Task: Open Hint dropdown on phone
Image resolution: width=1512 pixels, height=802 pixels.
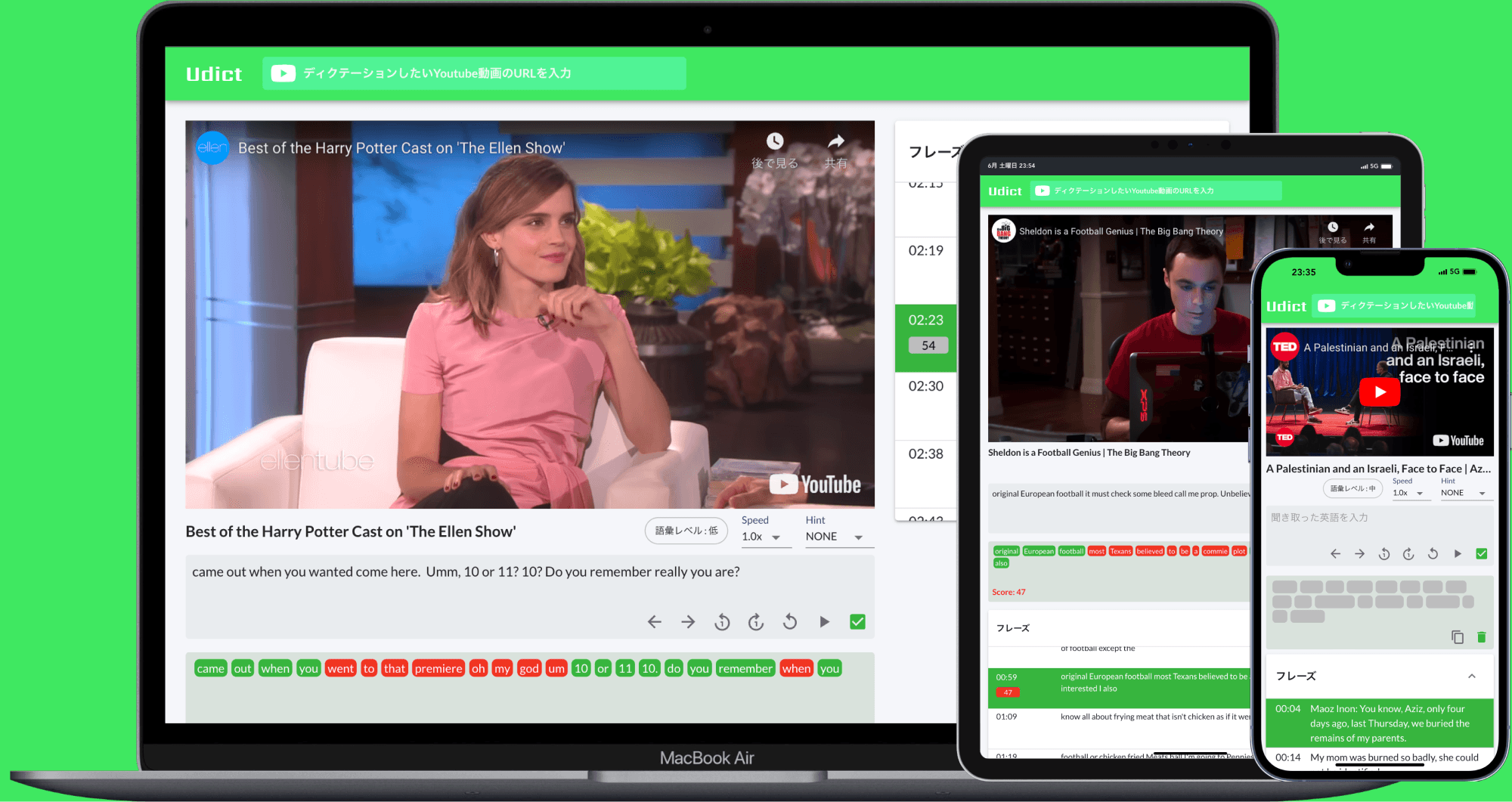Action: point(1463,493)
